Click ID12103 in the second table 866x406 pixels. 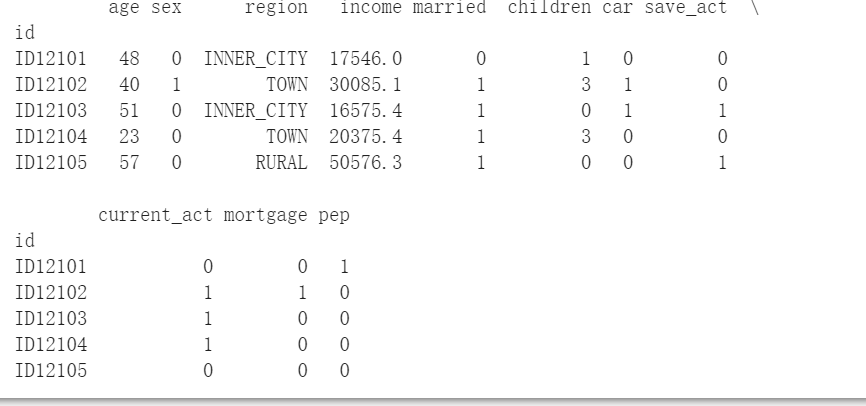pos(51,319)
